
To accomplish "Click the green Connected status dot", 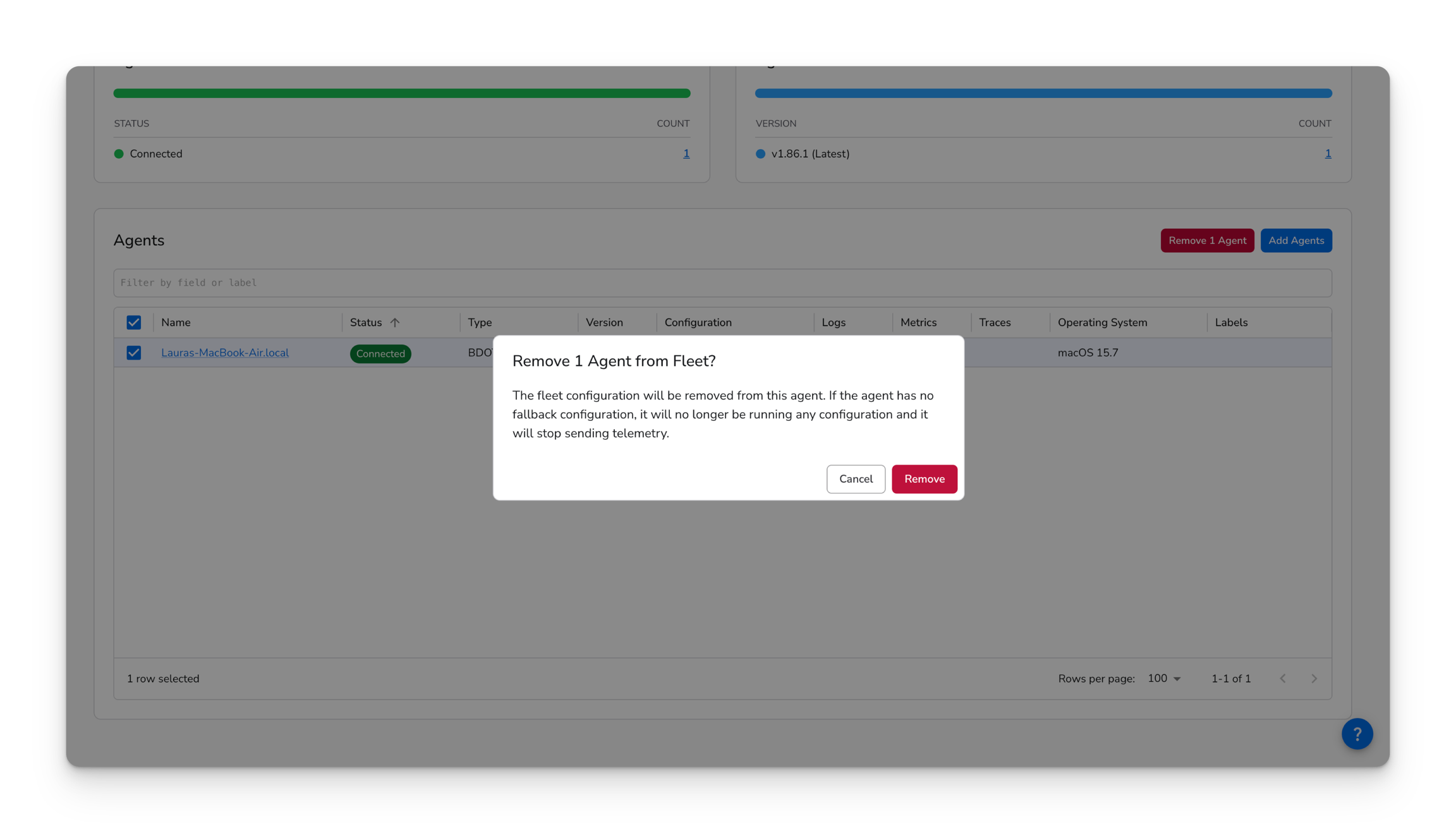I will 119,154.
